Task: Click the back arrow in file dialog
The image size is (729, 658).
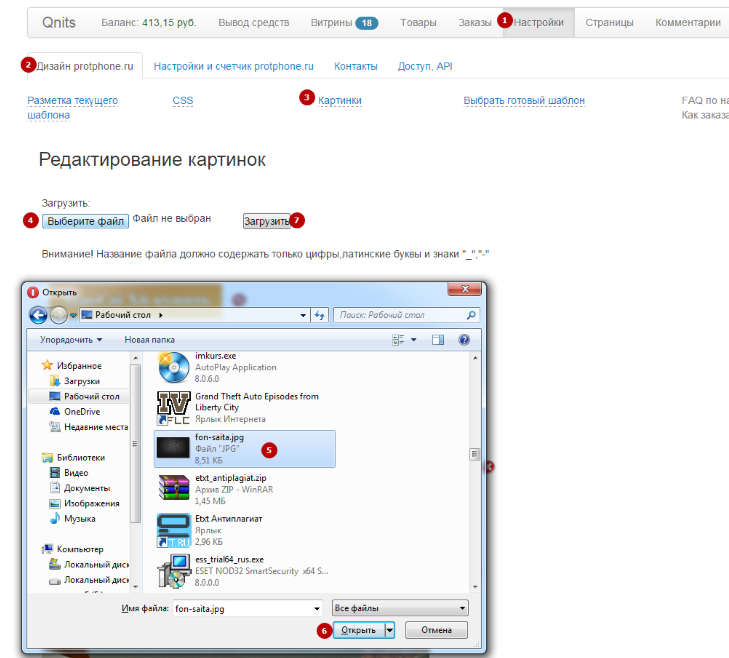Action: [39, 315]
